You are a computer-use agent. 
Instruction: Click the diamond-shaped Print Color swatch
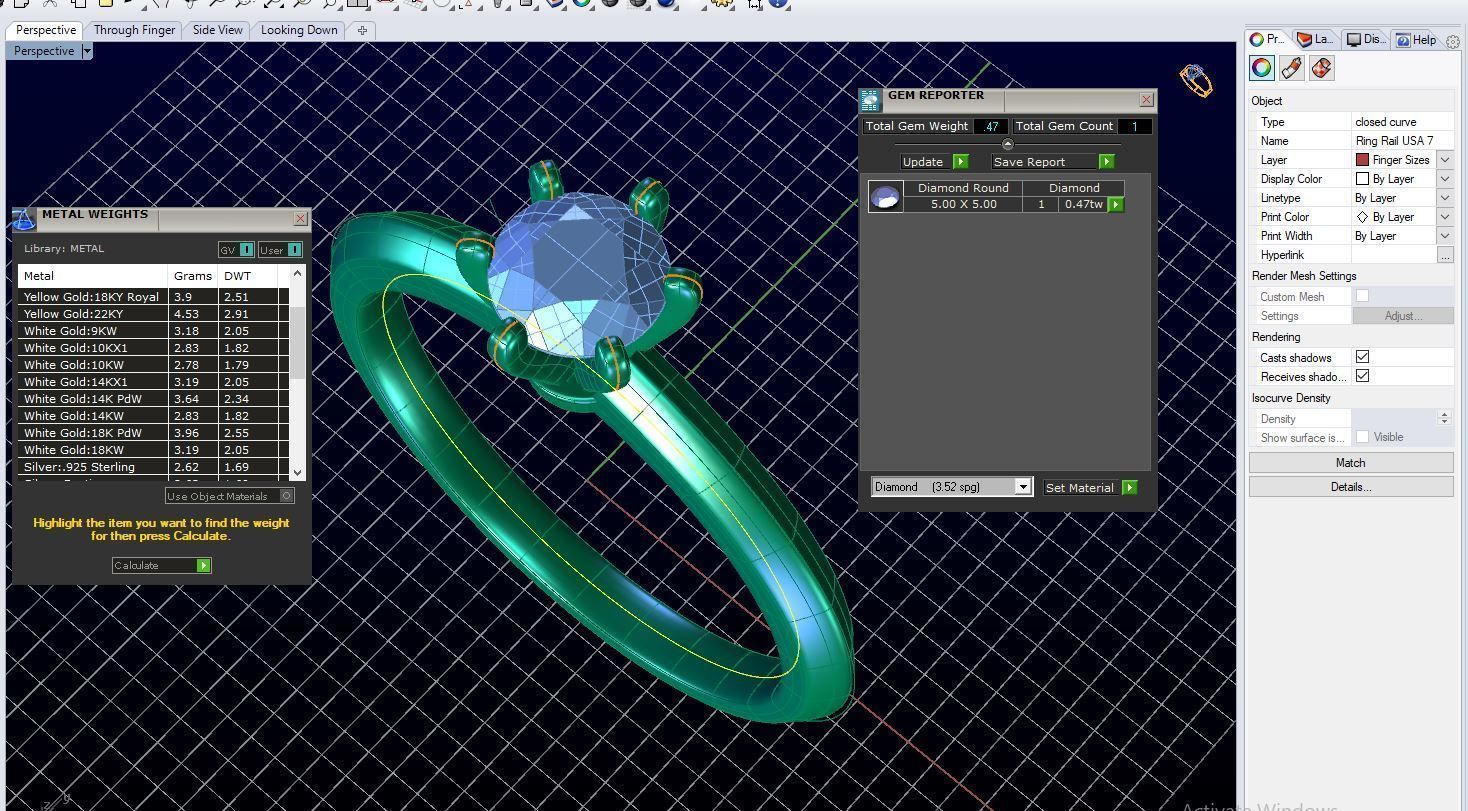pyautogui.click(x=1362, y=217)
